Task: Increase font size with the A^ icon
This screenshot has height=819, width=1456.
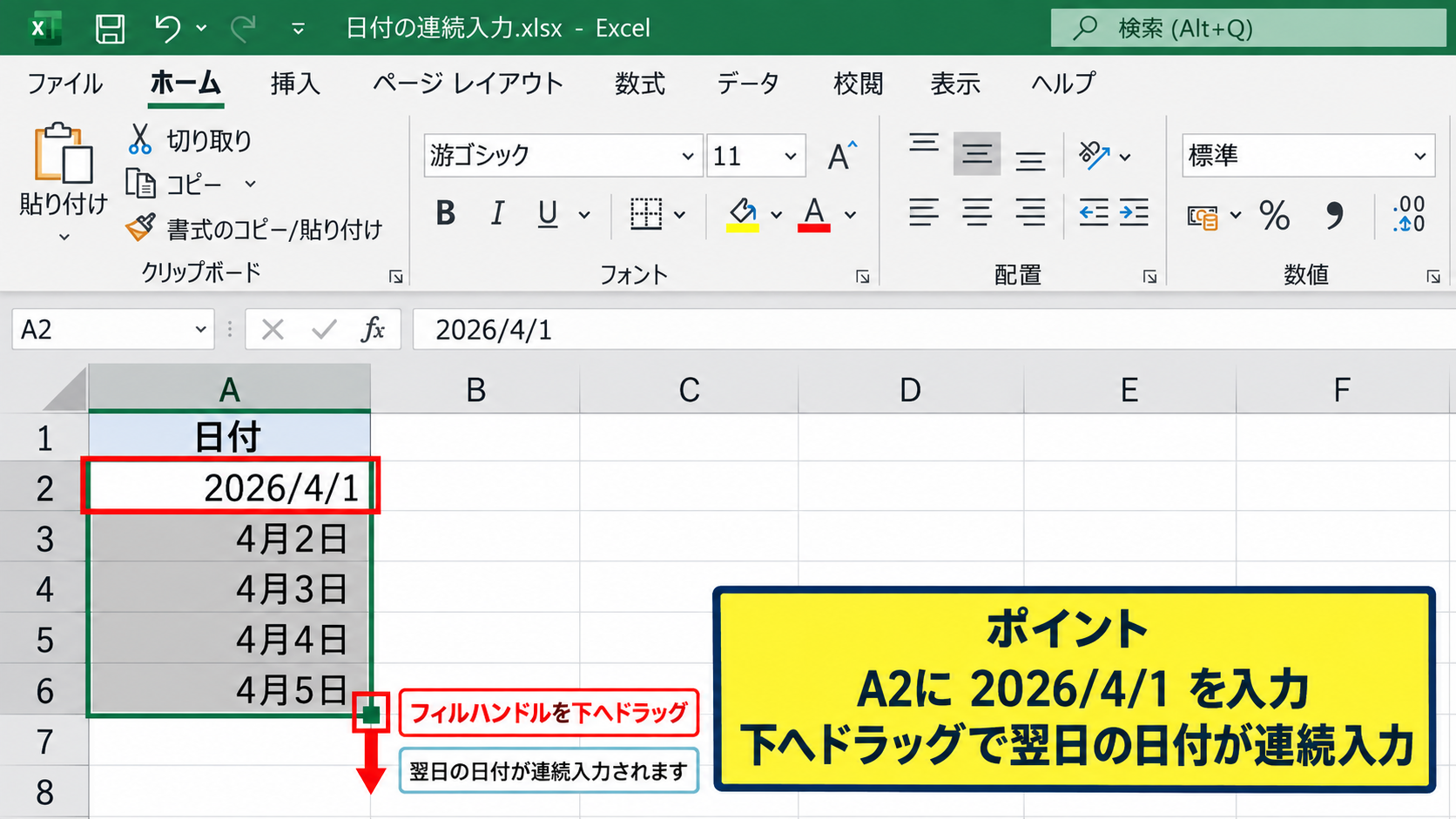Action: point(842,156)
